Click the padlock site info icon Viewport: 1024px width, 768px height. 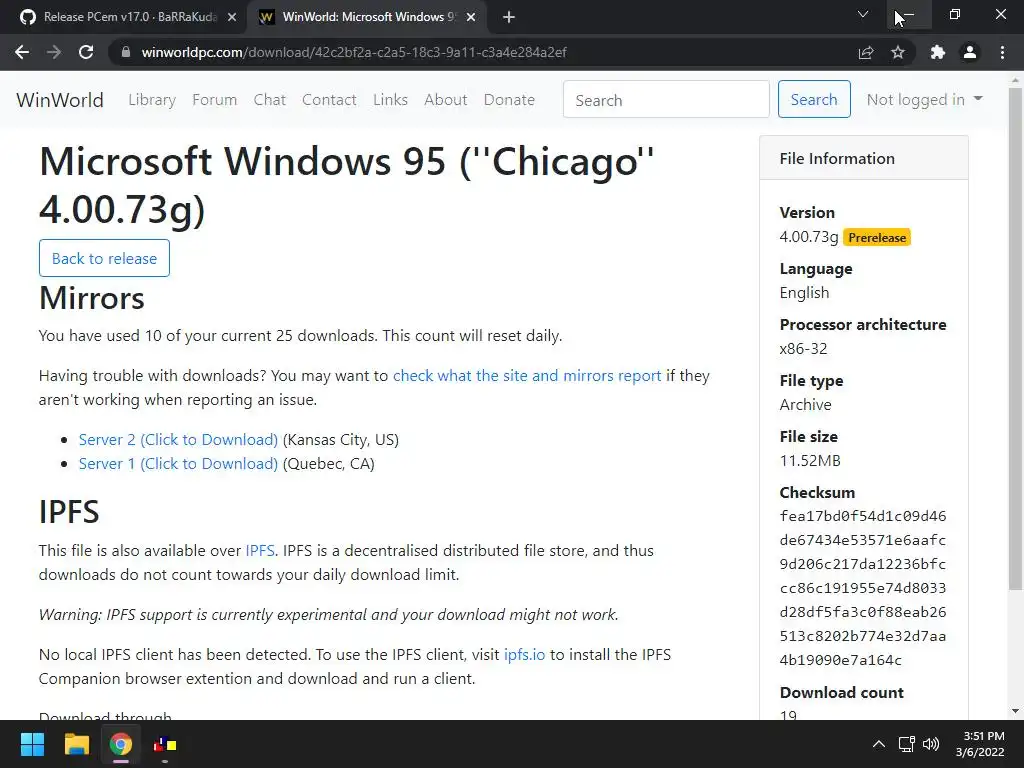pos(126,52)
